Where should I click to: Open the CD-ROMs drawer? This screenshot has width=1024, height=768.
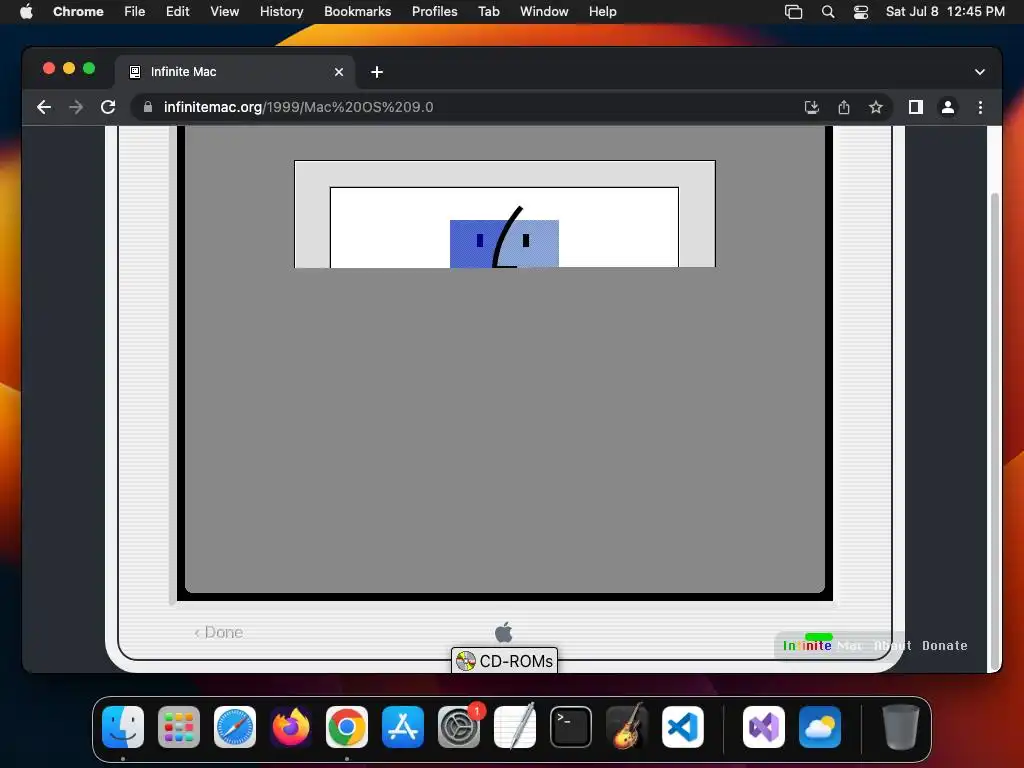pyautogui.click(x=504, y=661)
